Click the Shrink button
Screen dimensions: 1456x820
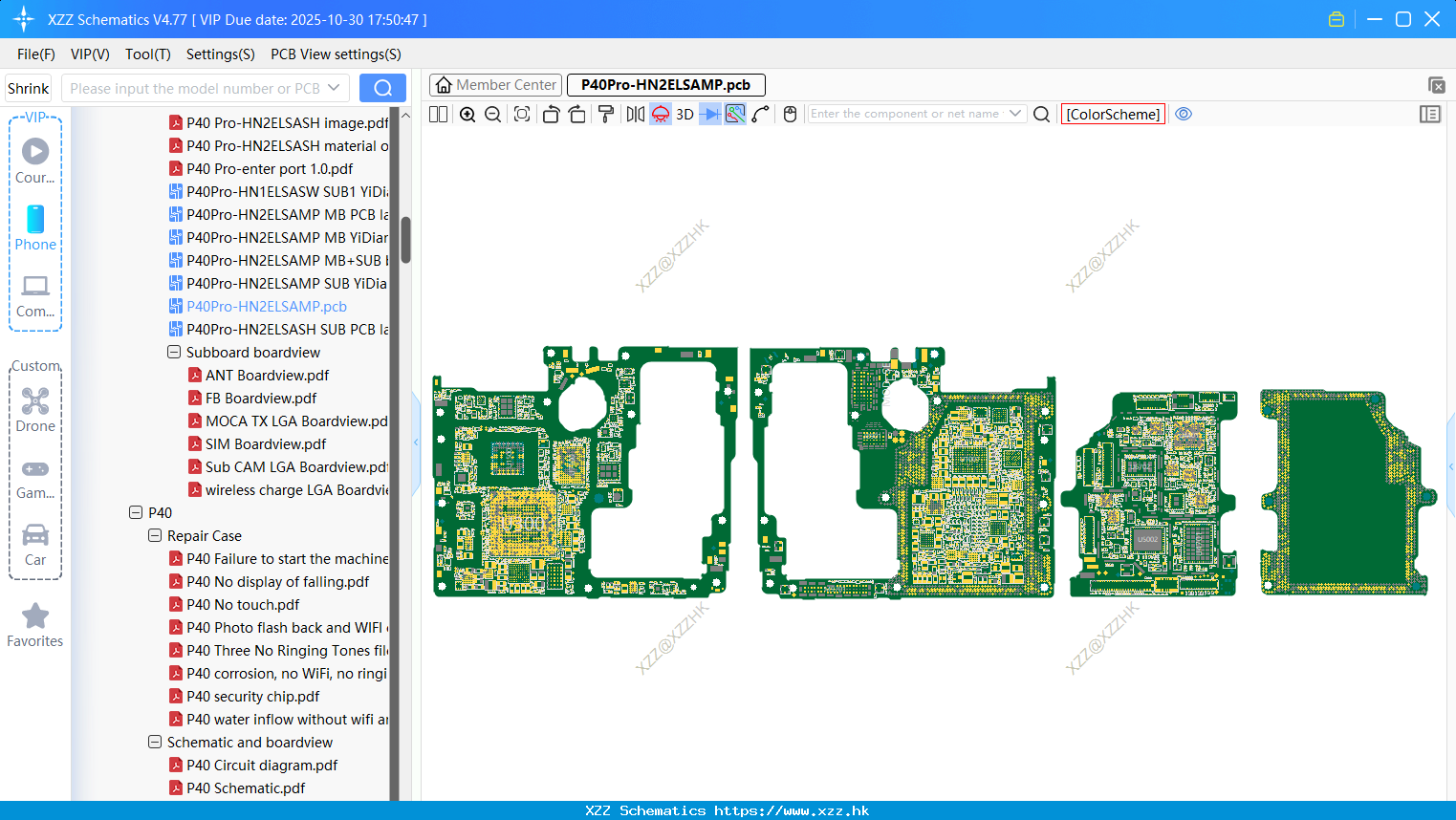[x=29, y=88]
